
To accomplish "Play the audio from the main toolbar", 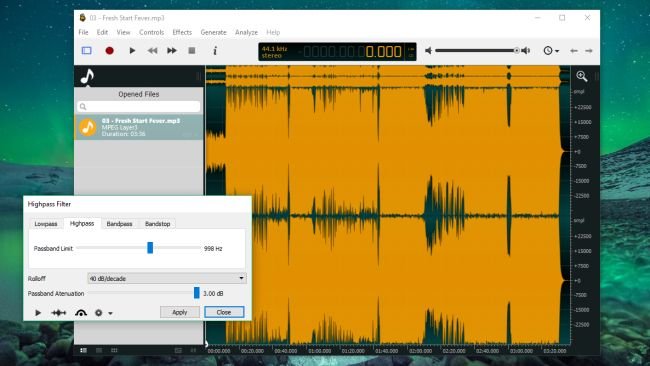I will tap(132, 51).
